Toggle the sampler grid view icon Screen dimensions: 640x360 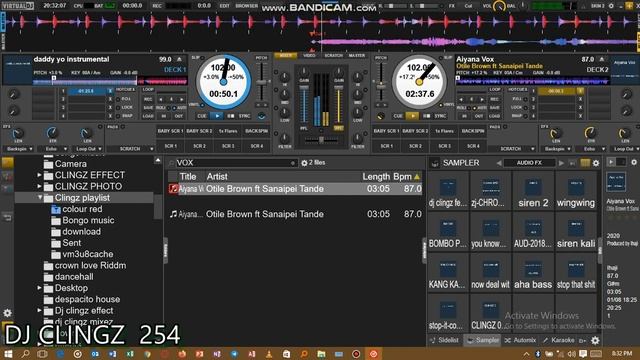pos(585,163)
